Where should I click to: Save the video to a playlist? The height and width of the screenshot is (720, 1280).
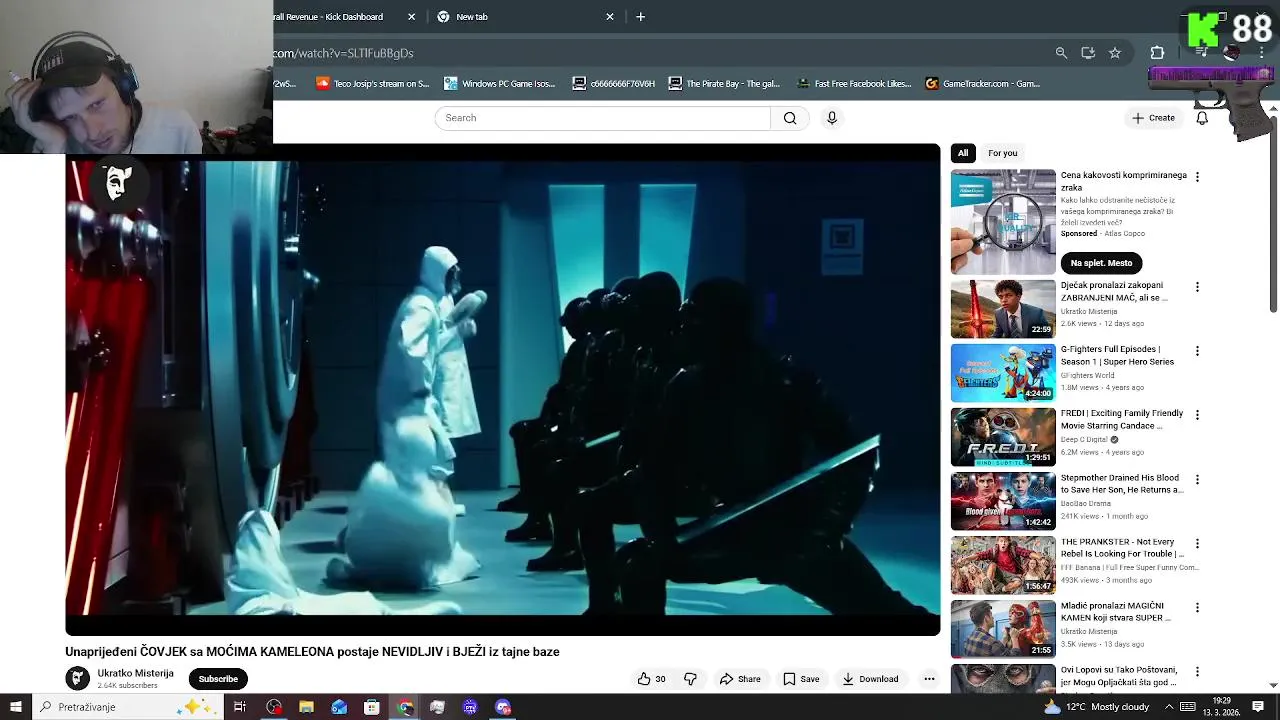[x=801, y=679]
